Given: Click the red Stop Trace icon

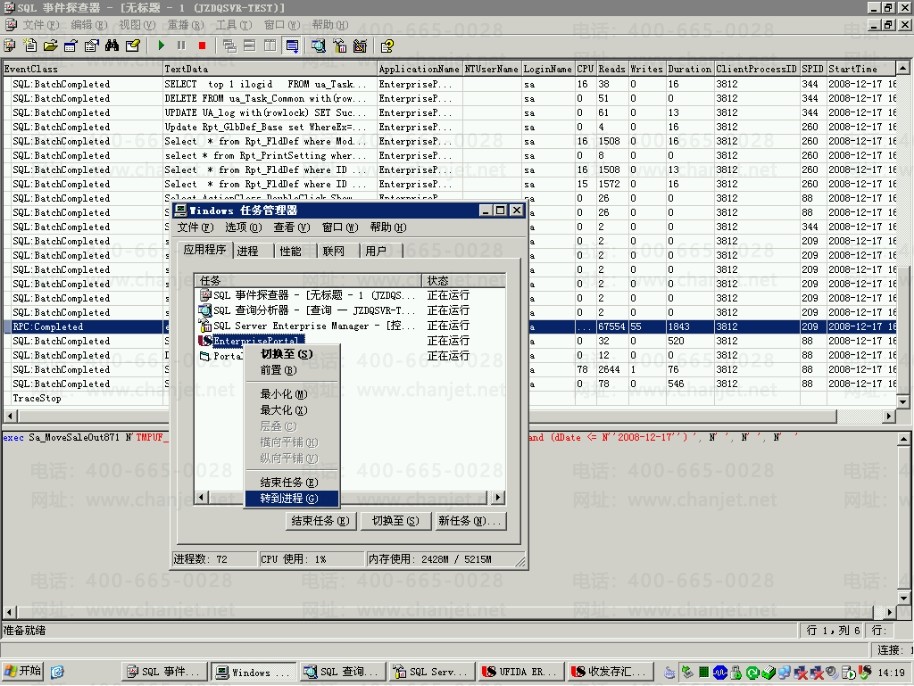Looking at the screenshot, I should (x=202, y=45).
